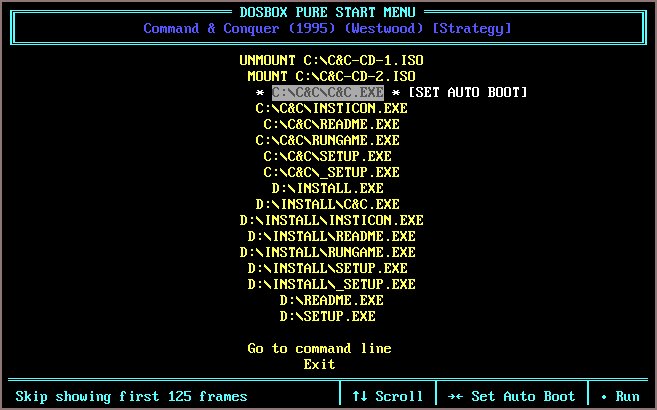The image size is (657, 410).
Task: Select D:\SETUP.EXE entry
Action: [x=327, y=316]
